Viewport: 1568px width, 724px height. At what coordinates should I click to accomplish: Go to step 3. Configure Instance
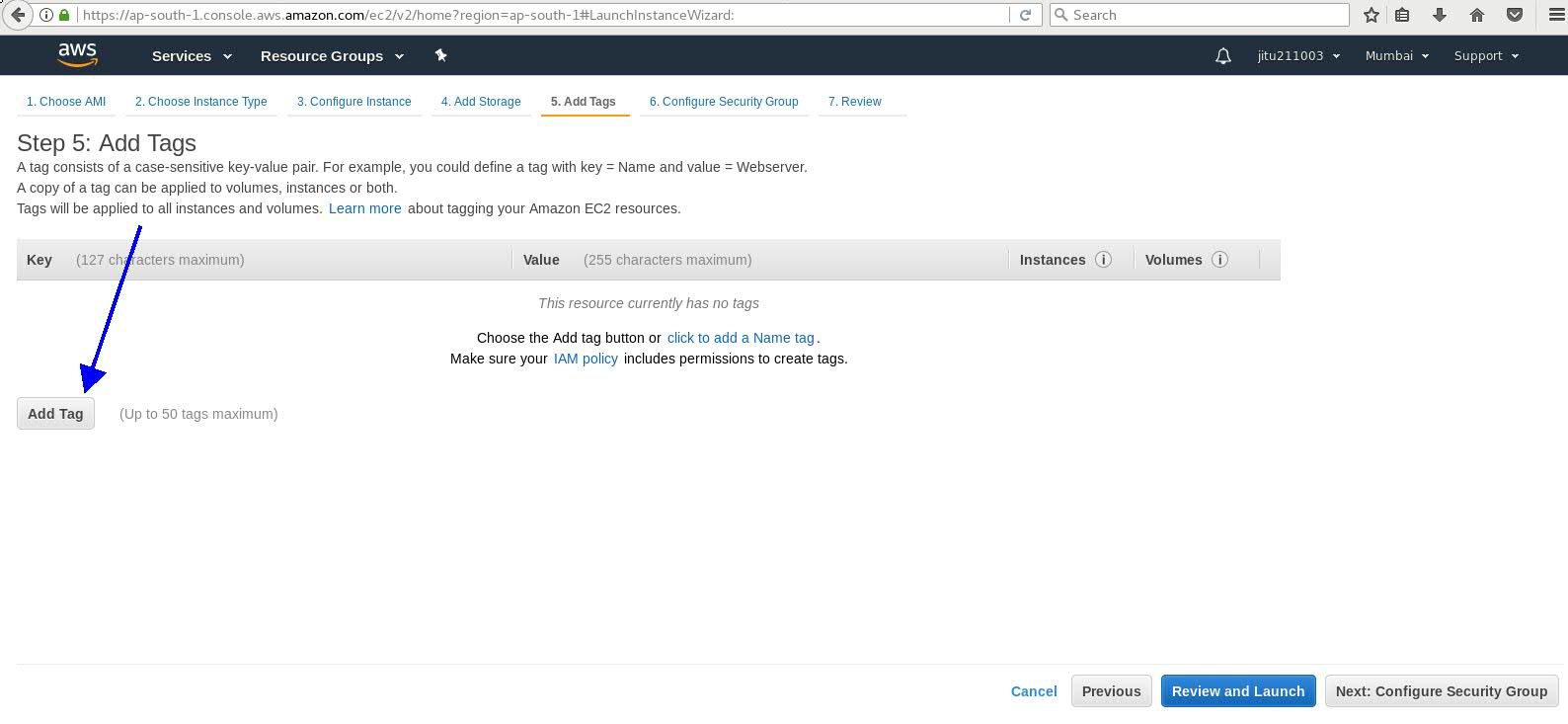pyautogui.click(x=354, y=102)
